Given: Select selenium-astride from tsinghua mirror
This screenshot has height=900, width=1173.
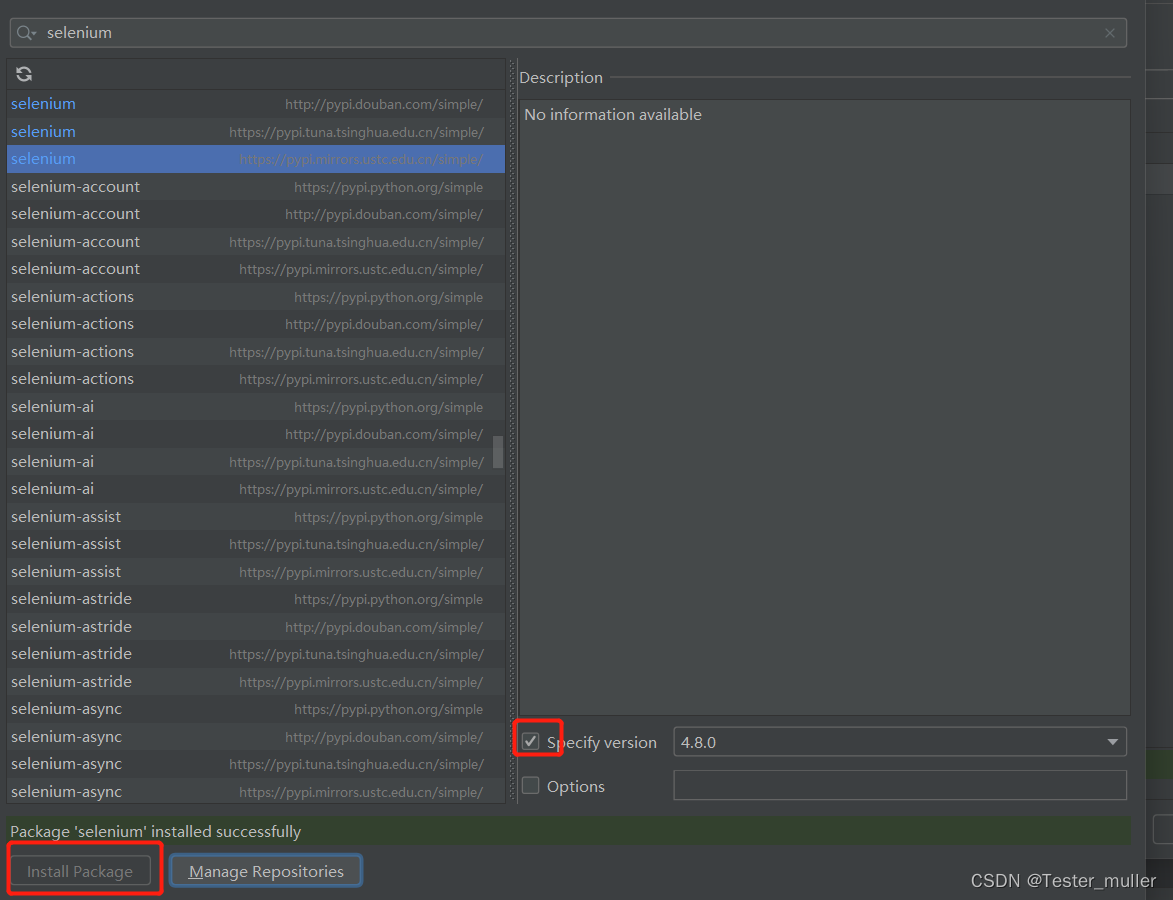Looking at the screenshot, I should click(x=256, y=654).
